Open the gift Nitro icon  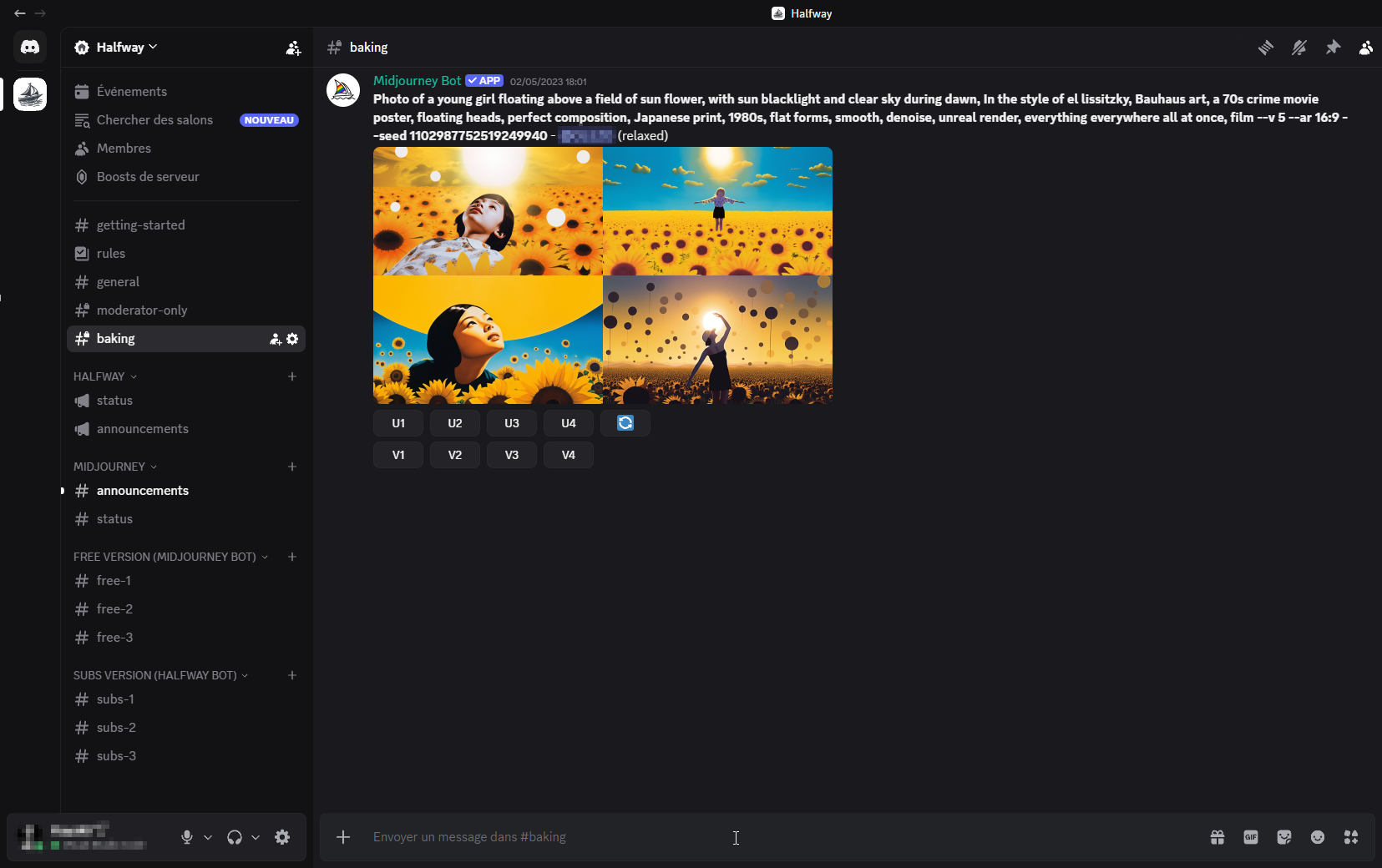[x=1217, y=837]
